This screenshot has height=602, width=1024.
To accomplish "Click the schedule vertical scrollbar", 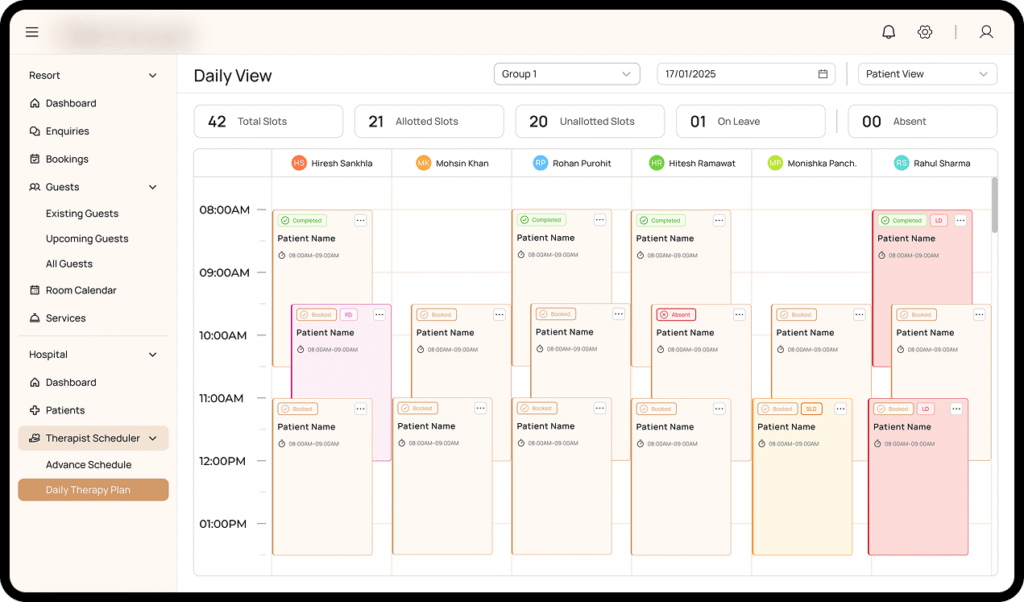I will [994, 205].
